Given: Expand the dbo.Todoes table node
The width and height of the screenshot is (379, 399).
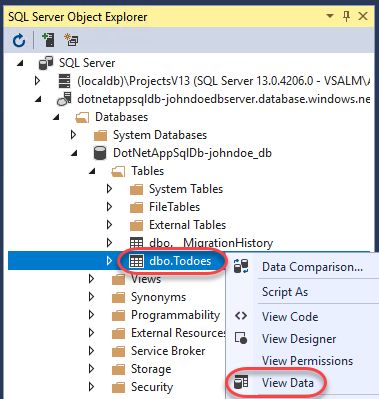Looking at the screenshot, I should coord(109,261).
